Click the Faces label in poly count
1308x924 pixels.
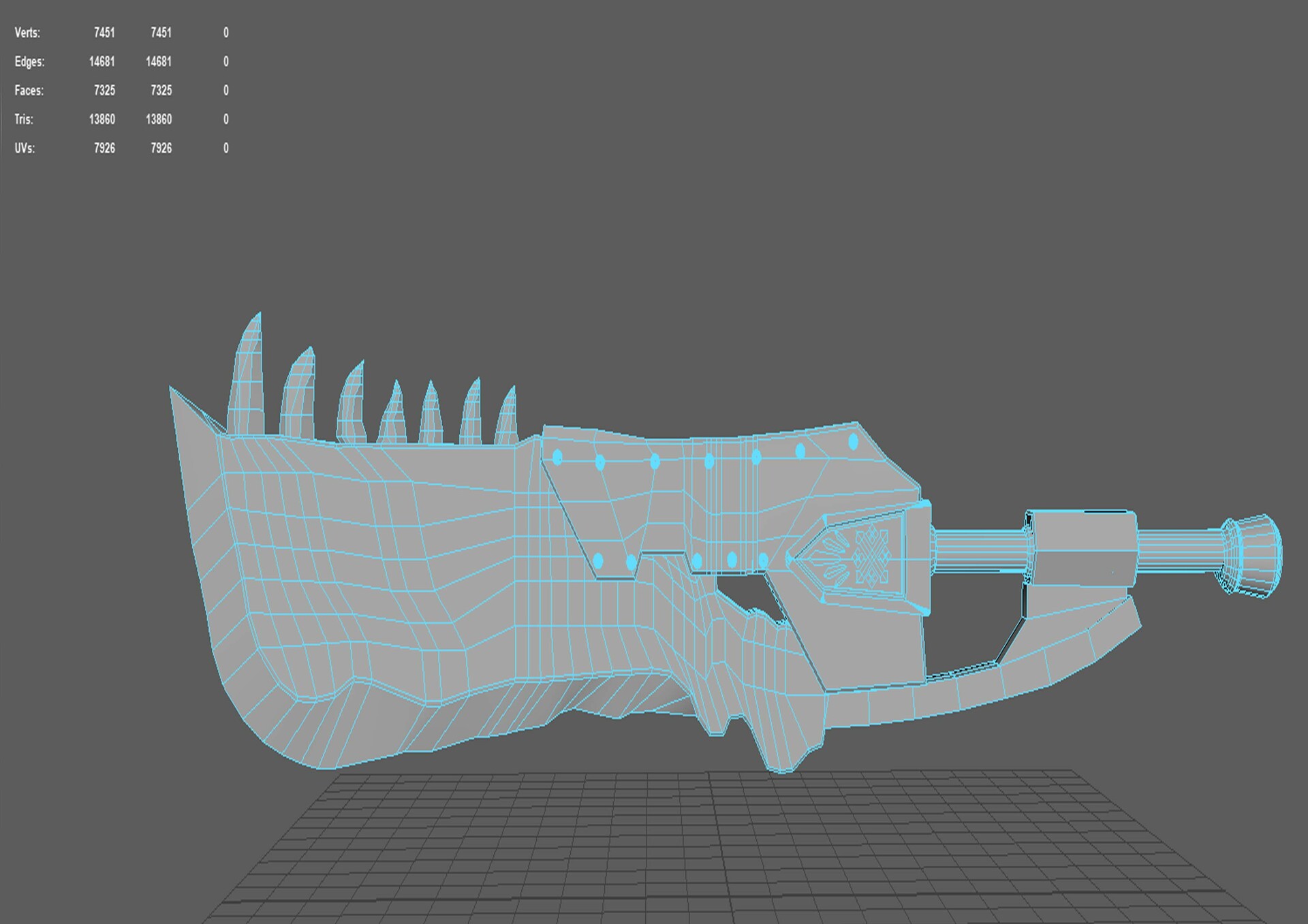point(29,91)
